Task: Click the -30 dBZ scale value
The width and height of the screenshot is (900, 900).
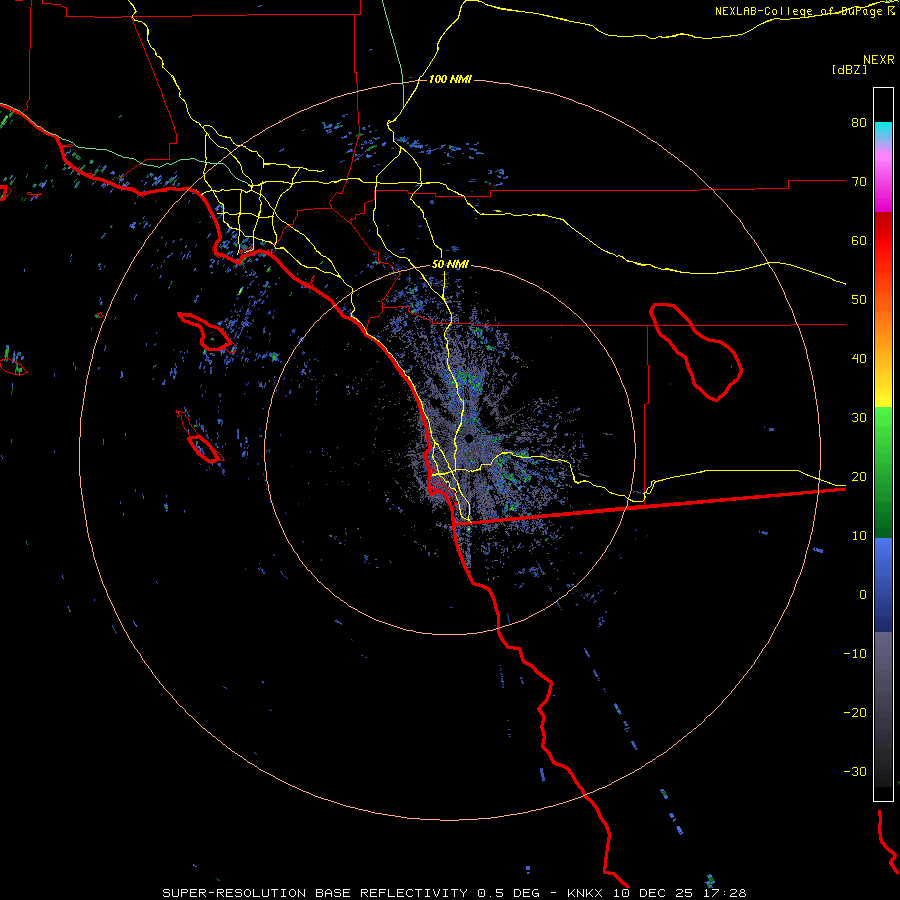Action: coord(855,771)
